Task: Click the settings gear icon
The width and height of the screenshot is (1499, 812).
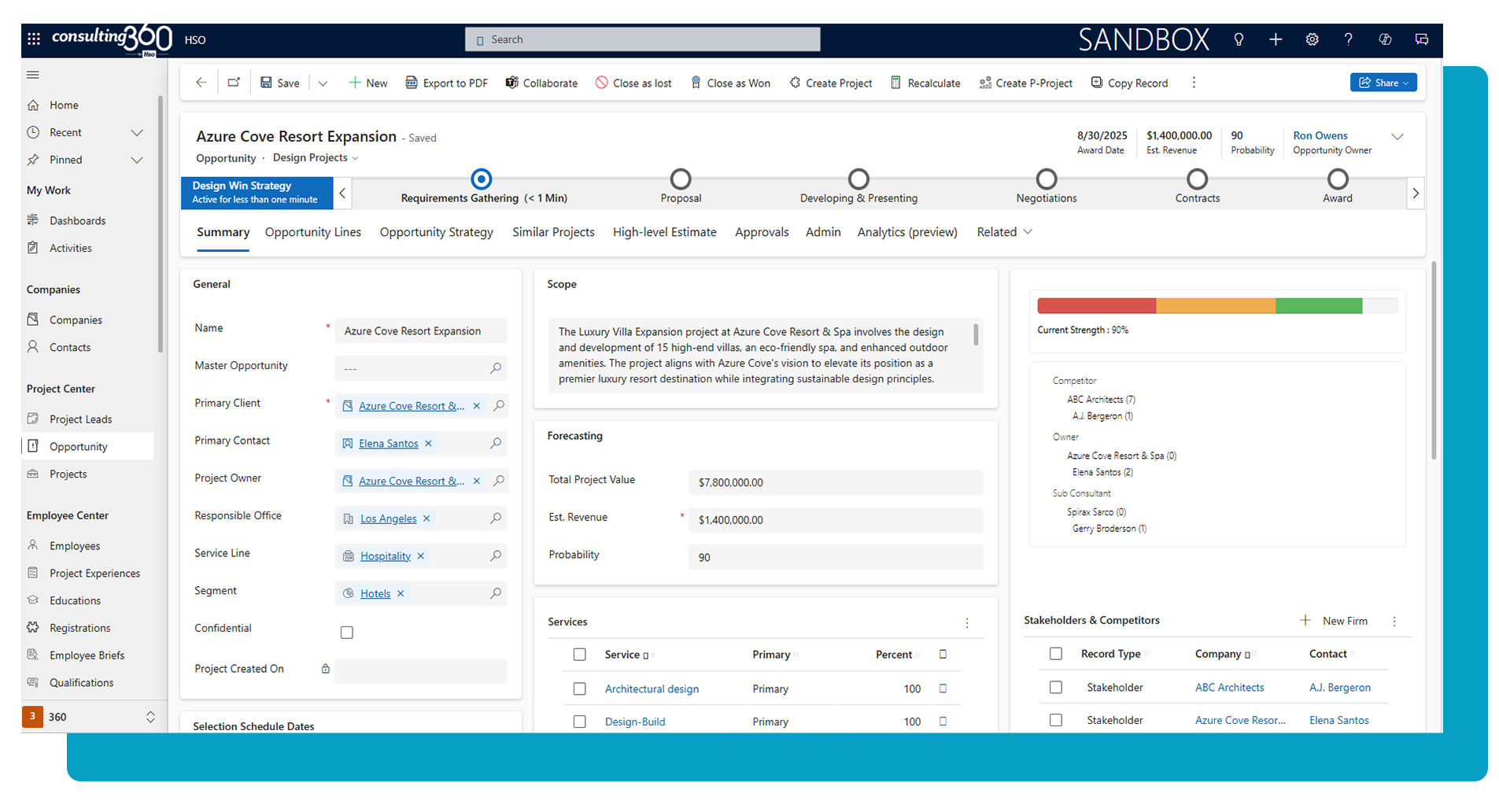Action: pyautogui.click(x=1312, y=39)
